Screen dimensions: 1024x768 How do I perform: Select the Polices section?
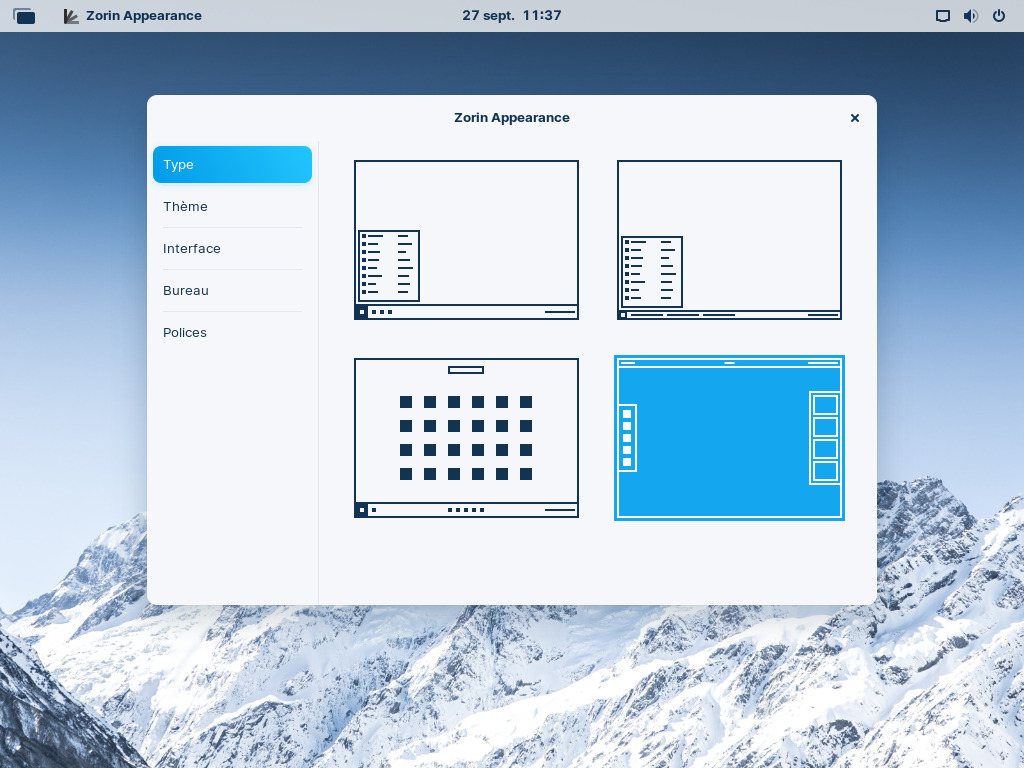coord(232,332)
